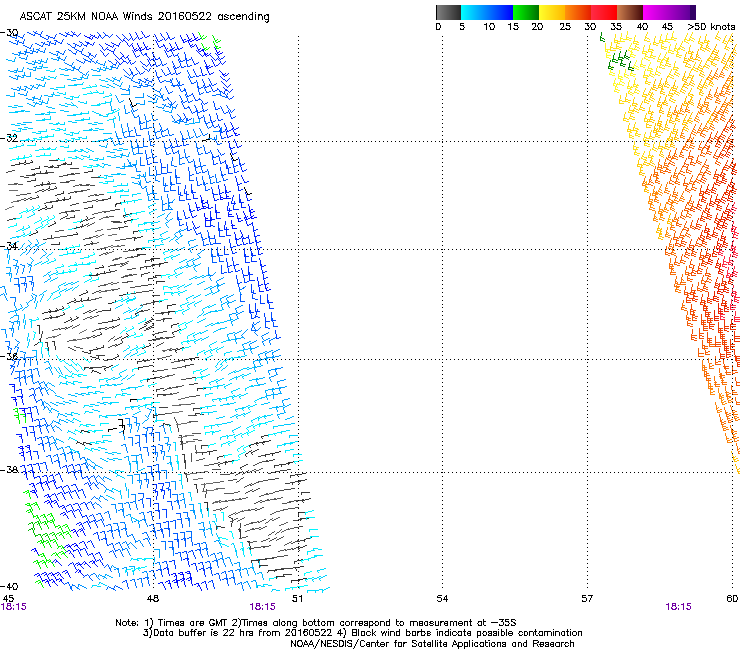Click the longitude label '54' on the bottom axis
Screen dimensions: 740x650
(x=442, y=599)
